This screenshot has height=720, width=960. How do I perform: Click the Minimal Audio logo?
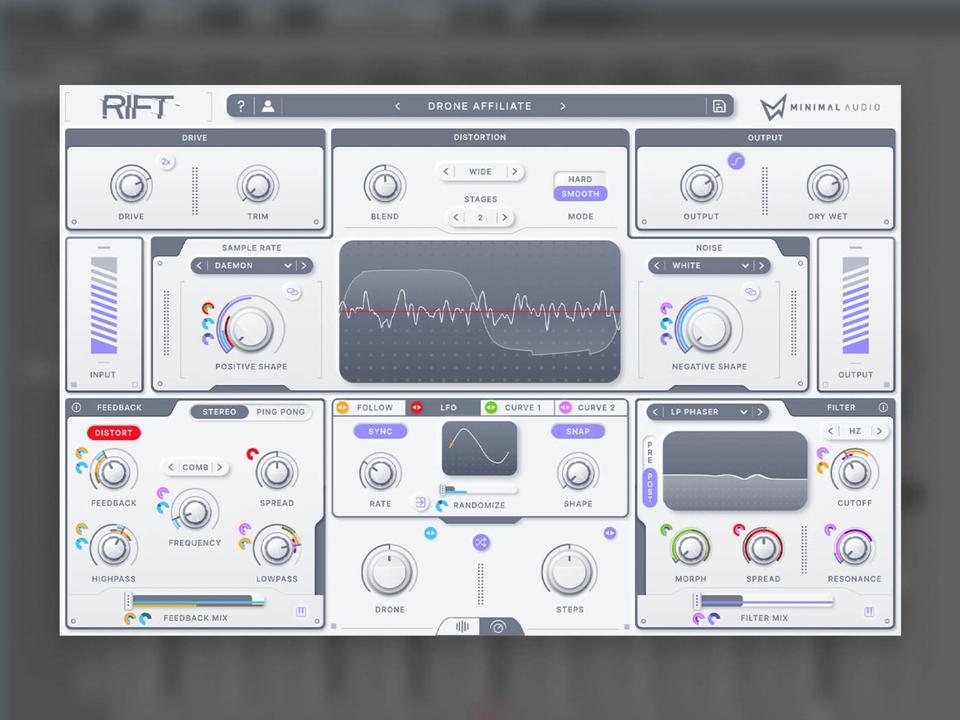pyautogui.click(x=820, y=107)
